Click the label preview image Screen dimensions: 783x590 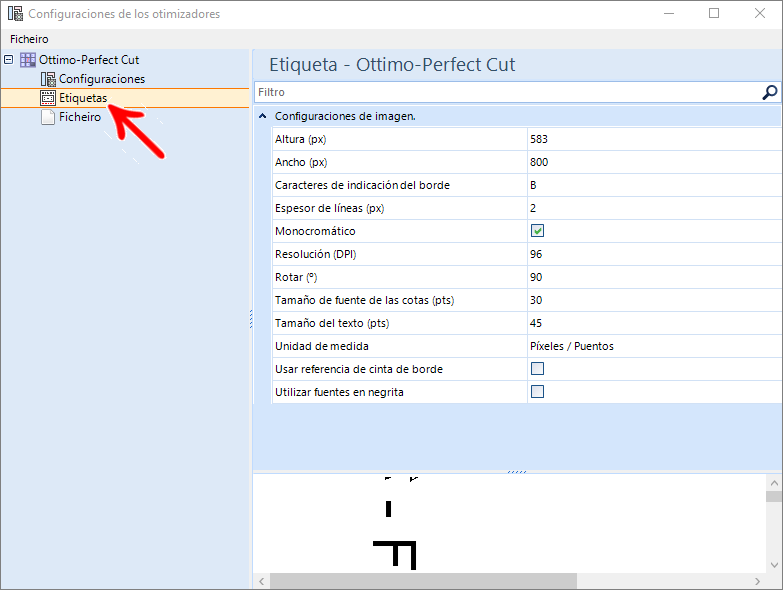pyautogui.click(x=509, y=523)
